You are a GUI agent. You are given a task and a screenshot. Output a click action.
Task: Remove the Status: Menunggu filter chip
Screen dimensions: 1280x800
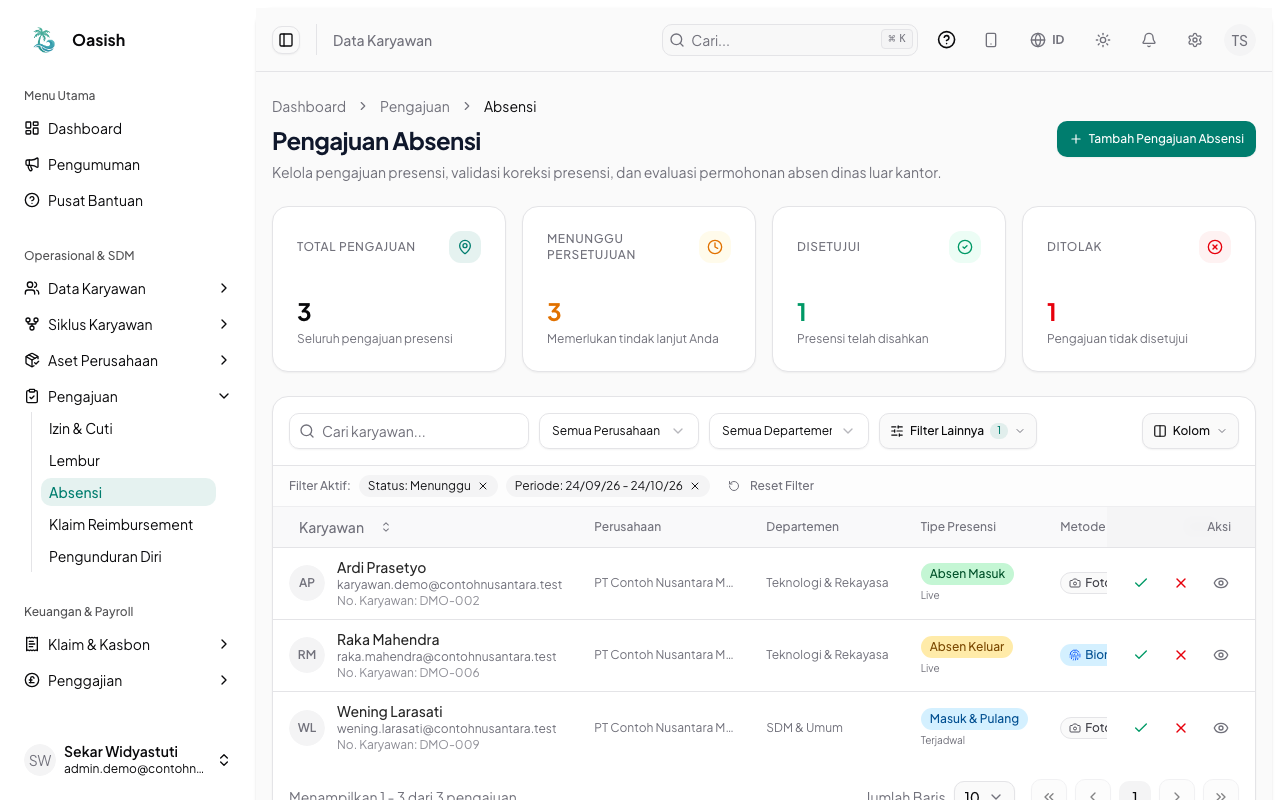pos(483,486)
